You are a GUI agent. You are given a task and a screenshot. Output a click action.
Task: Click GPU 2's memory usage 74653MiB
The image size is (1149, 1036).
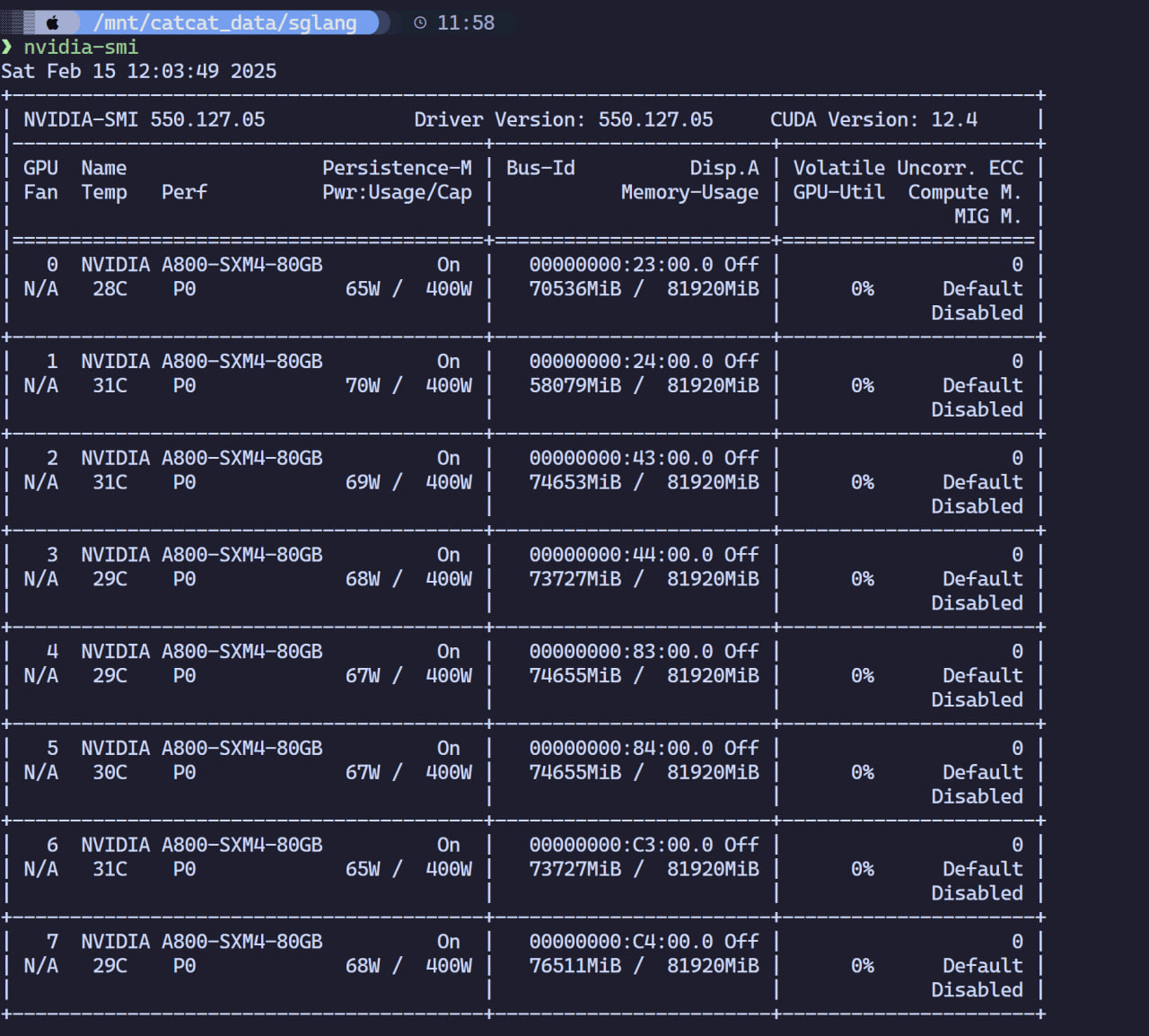click(575, 482)
